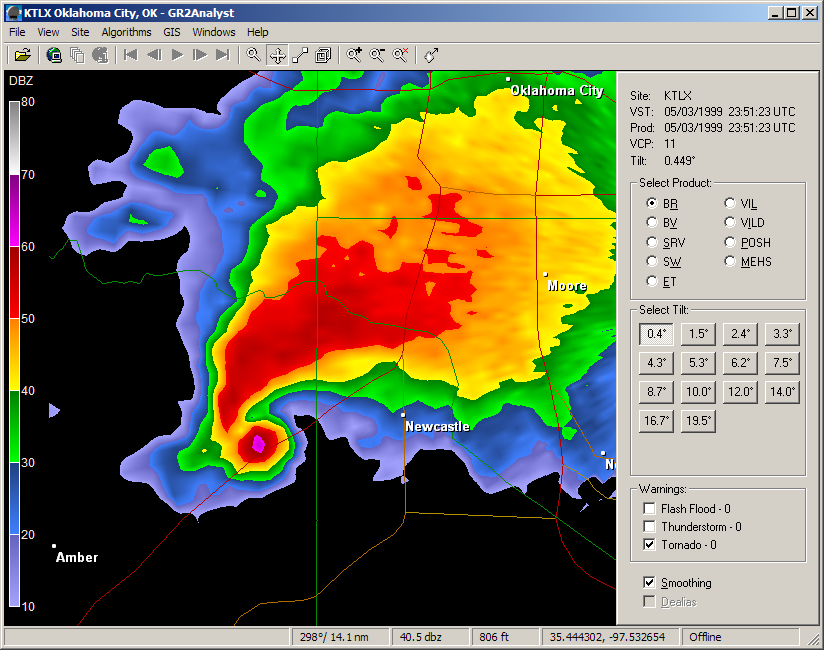Select the magnifier zoom tool

(x=253, y=55)
